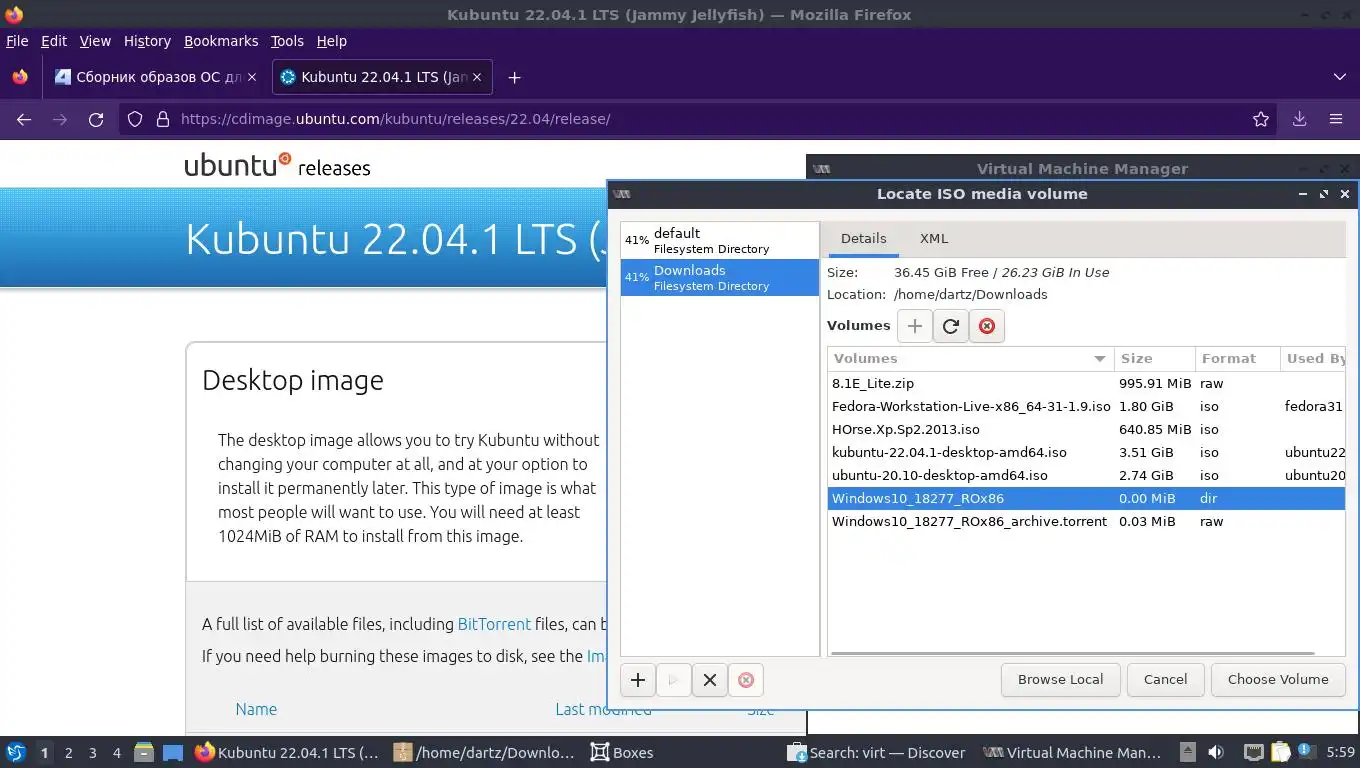The height and width of the screenshot is (768, 1360).
Task: Select the ubuntu-20.10-desktop-amd64.iso volume
Action: tap(1086, 475)
